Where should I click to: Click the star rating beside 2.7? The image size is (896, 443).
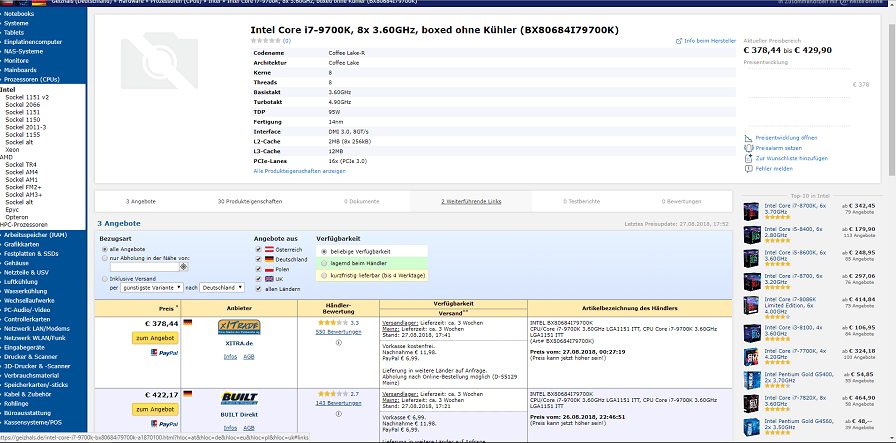[333, 394]
